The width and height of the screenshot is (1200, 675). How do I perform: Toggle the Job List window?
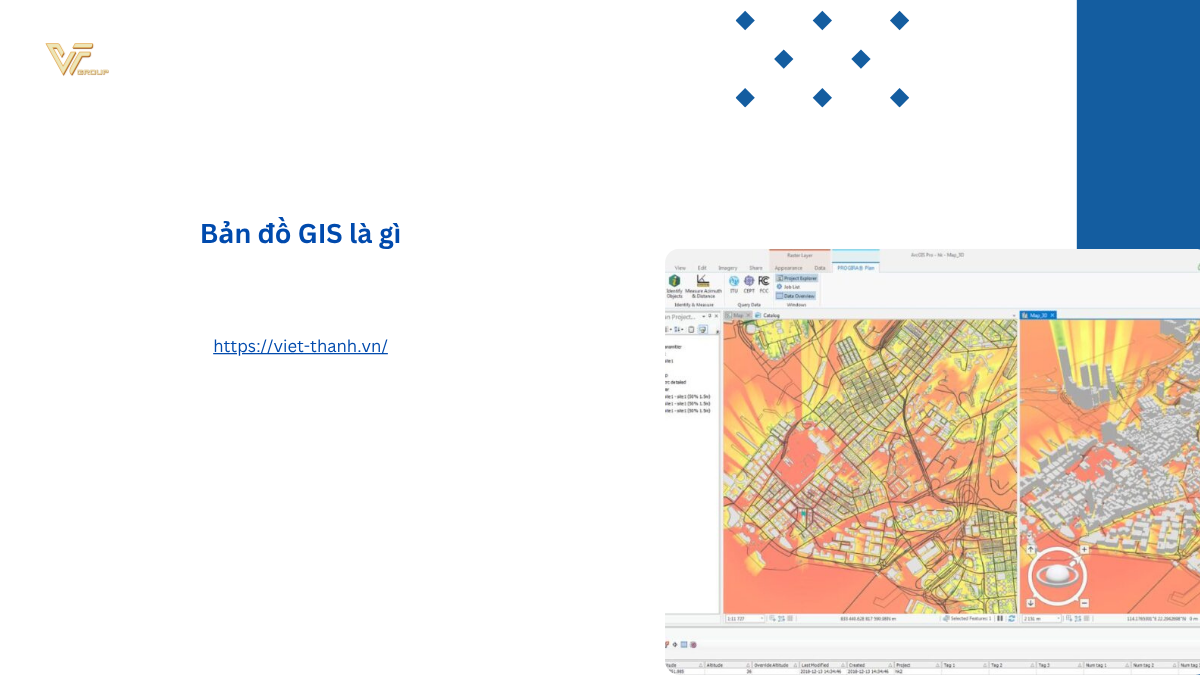tap(790, 287)
